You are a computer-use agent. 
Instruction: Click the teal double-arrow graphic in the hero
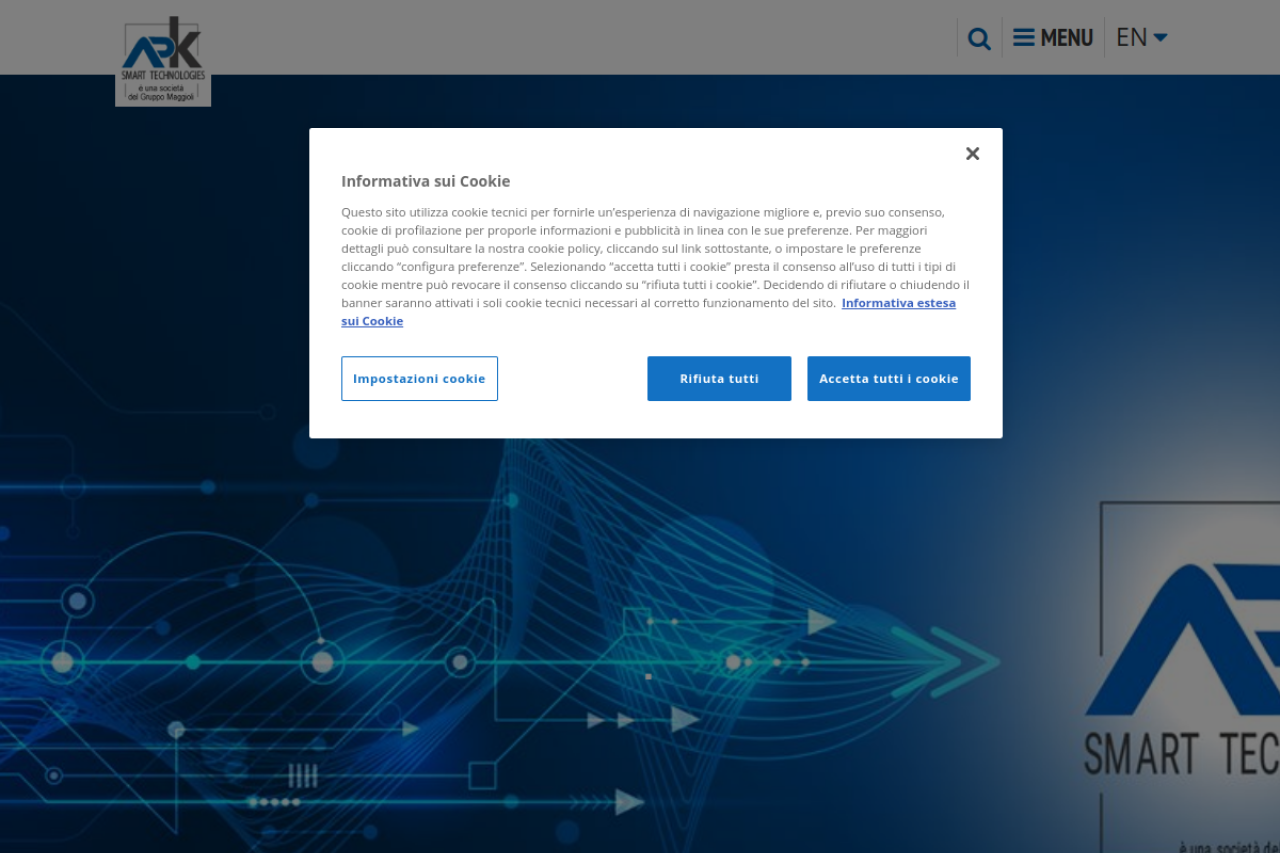click(x=945, y=661)
